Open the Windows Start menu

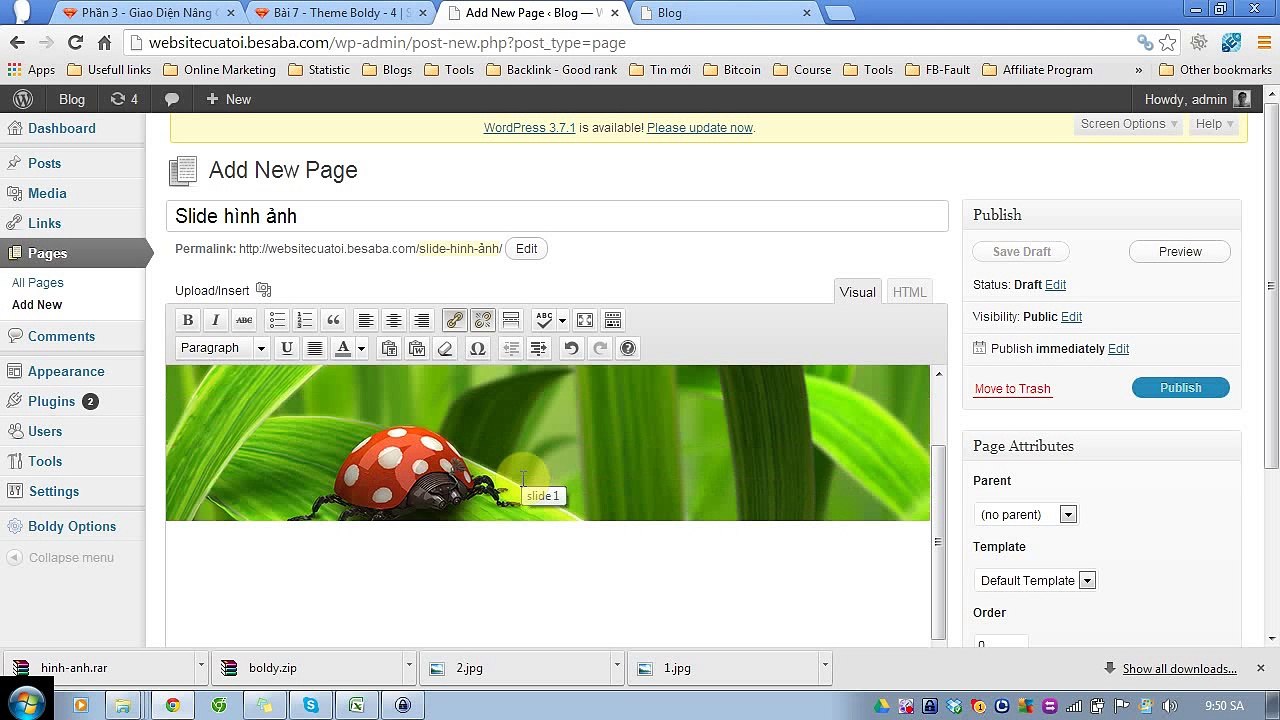click(x=26, y=705)
